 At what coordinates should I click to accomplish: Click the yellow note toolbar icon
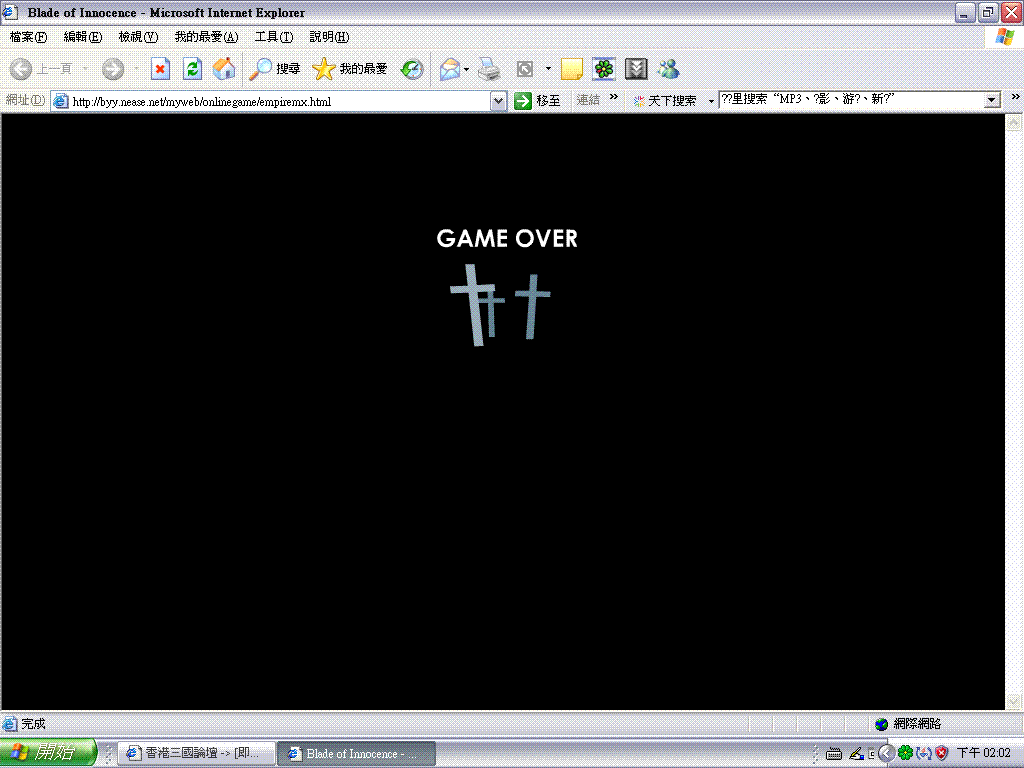[x=572, y=69]
